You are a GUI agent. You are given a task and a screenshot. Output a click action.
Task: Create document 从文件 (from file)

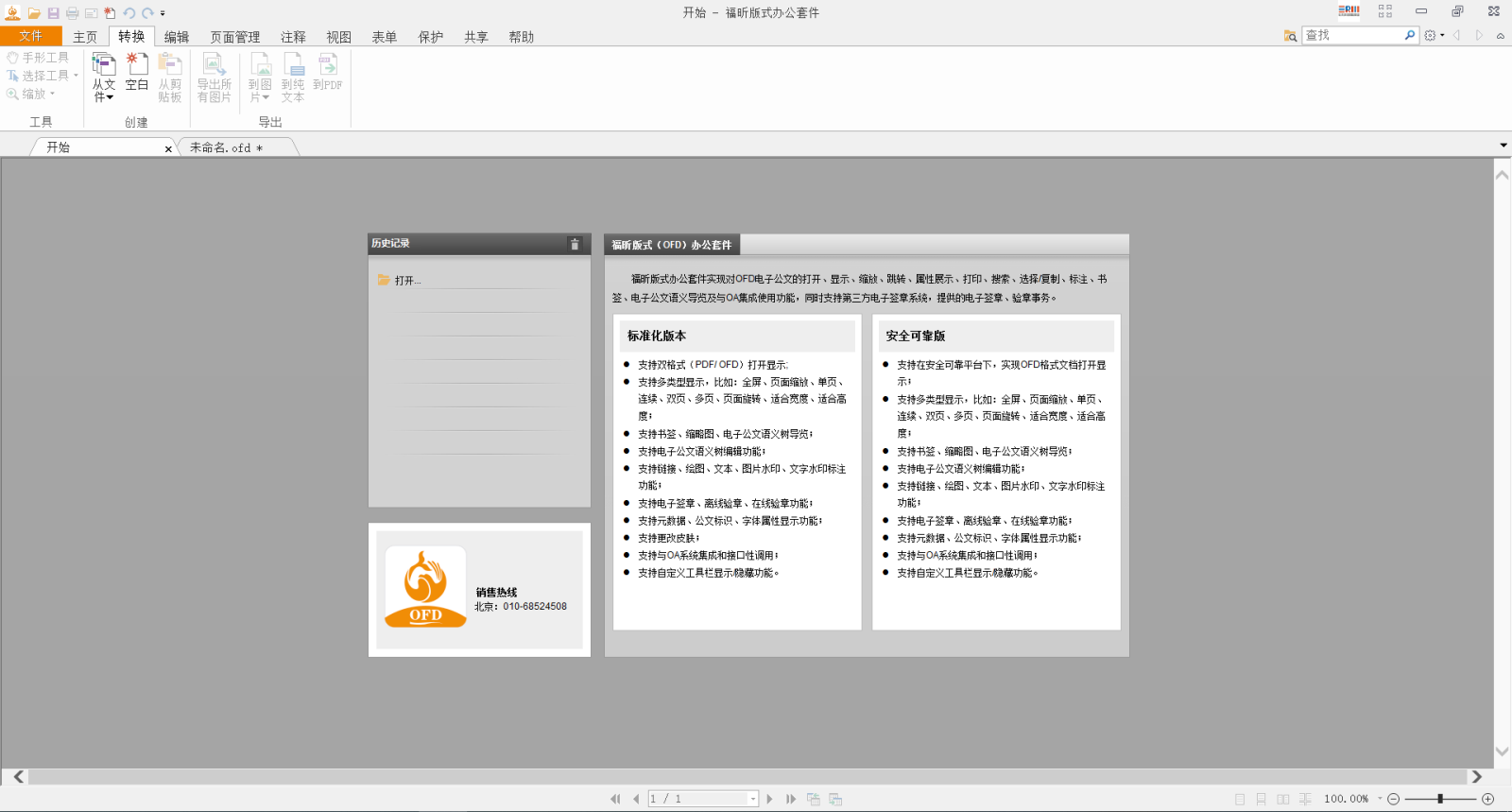pyautogui.click(x=104, y=78)
